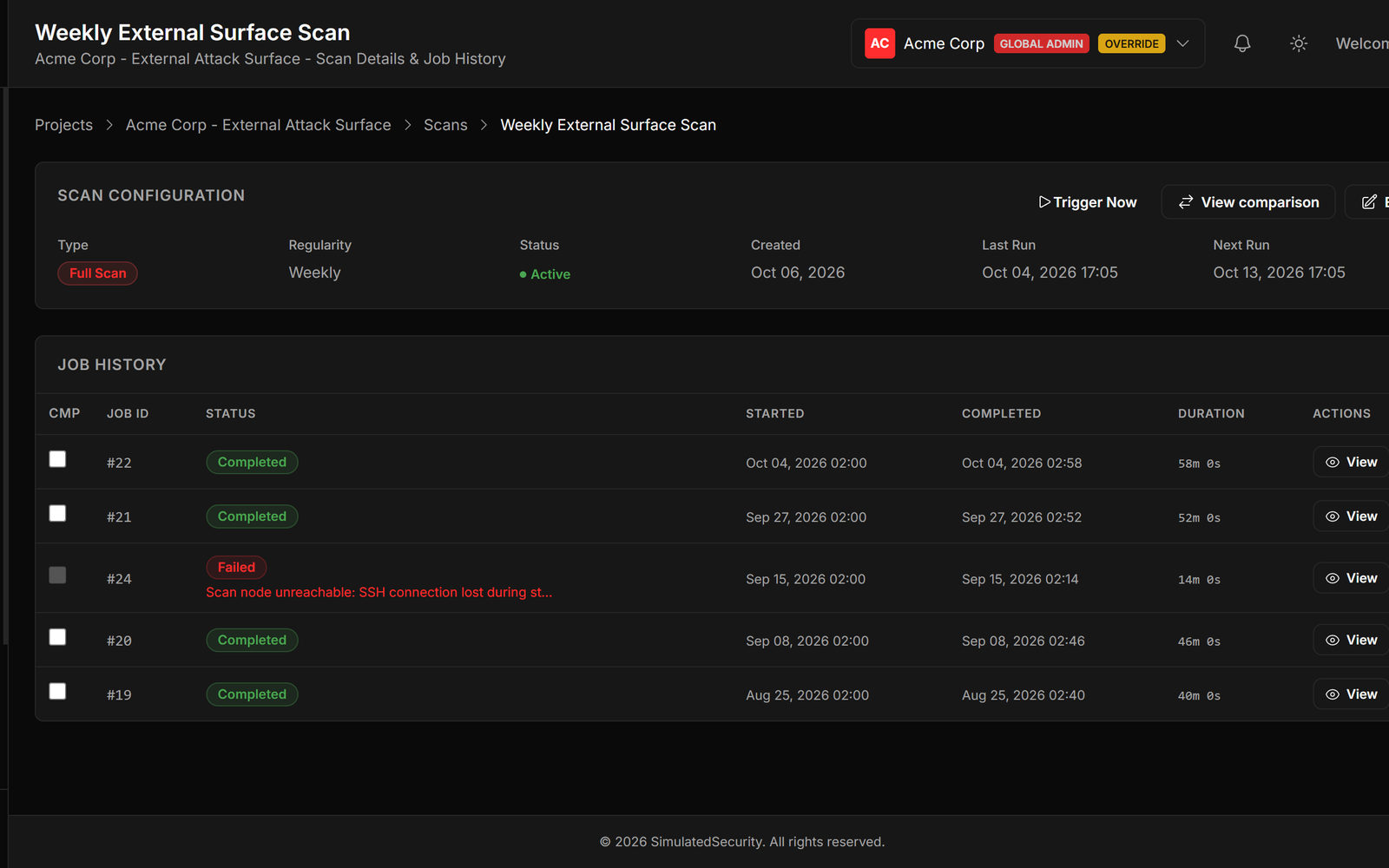Click completed time Sep 27, 2026 02:52

coord(1022,517)
